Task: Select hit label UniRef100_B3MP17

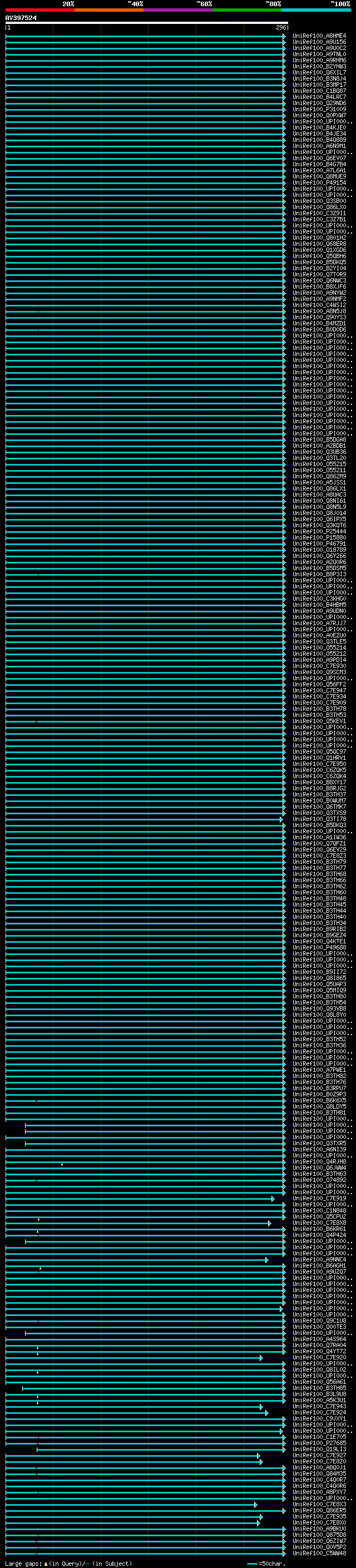Action: (319, 85)
